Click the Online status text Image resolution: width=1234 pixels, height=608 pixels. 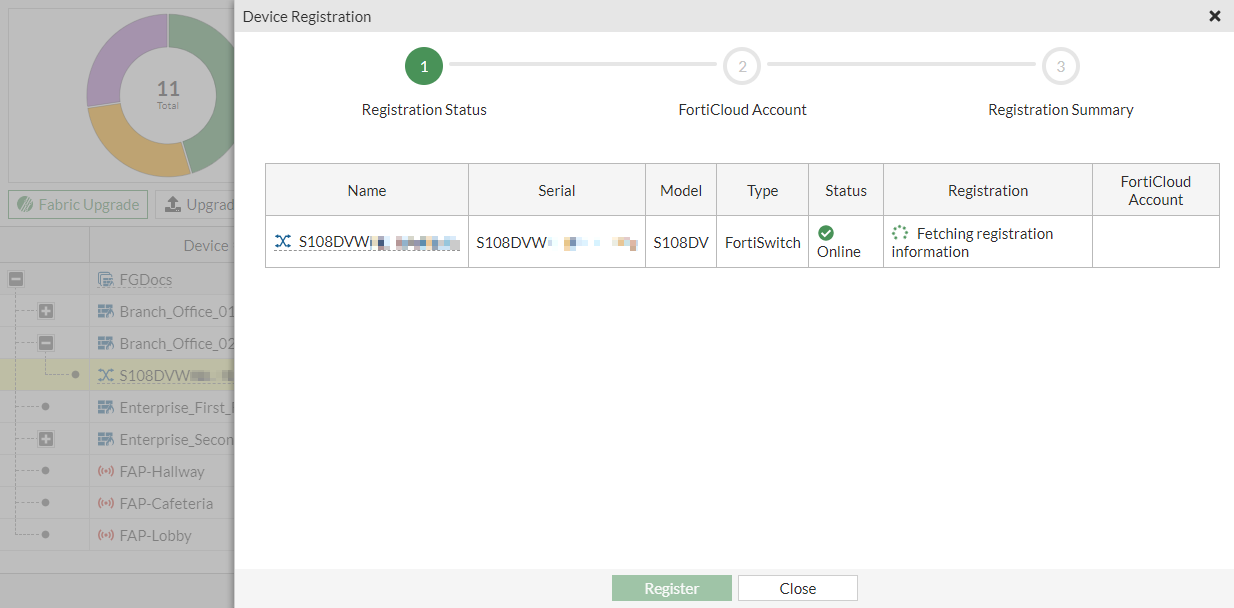[839, 251]
